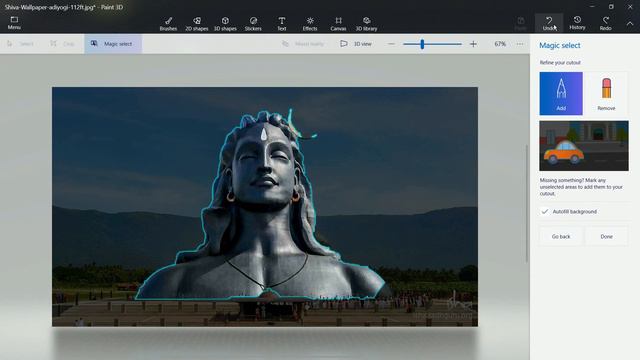Uncheck Autofill background
The width and height of the screenshot is (640, 360).
545,211
